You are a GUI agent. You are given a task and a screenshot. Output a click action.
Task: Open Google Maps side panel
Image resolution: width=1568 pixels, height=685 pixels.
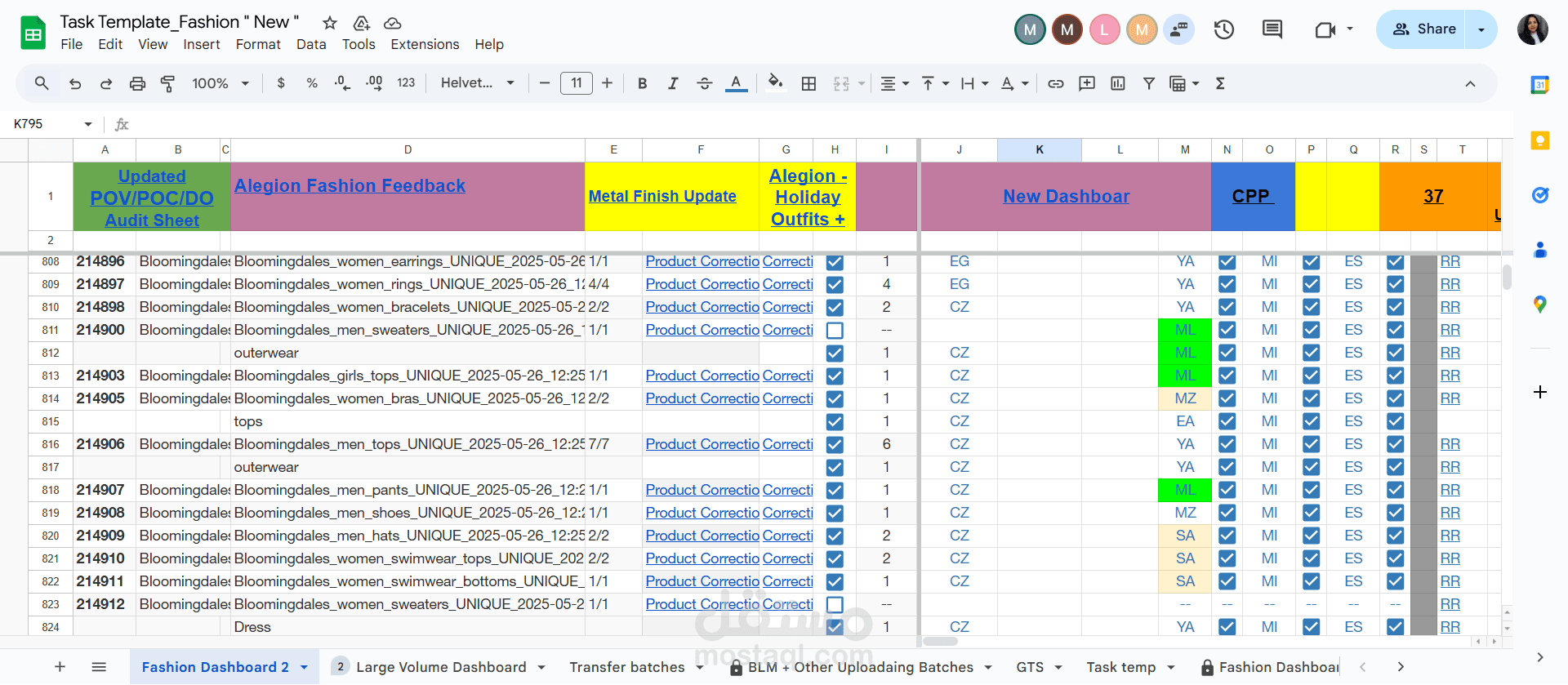tap(1540, 305)
